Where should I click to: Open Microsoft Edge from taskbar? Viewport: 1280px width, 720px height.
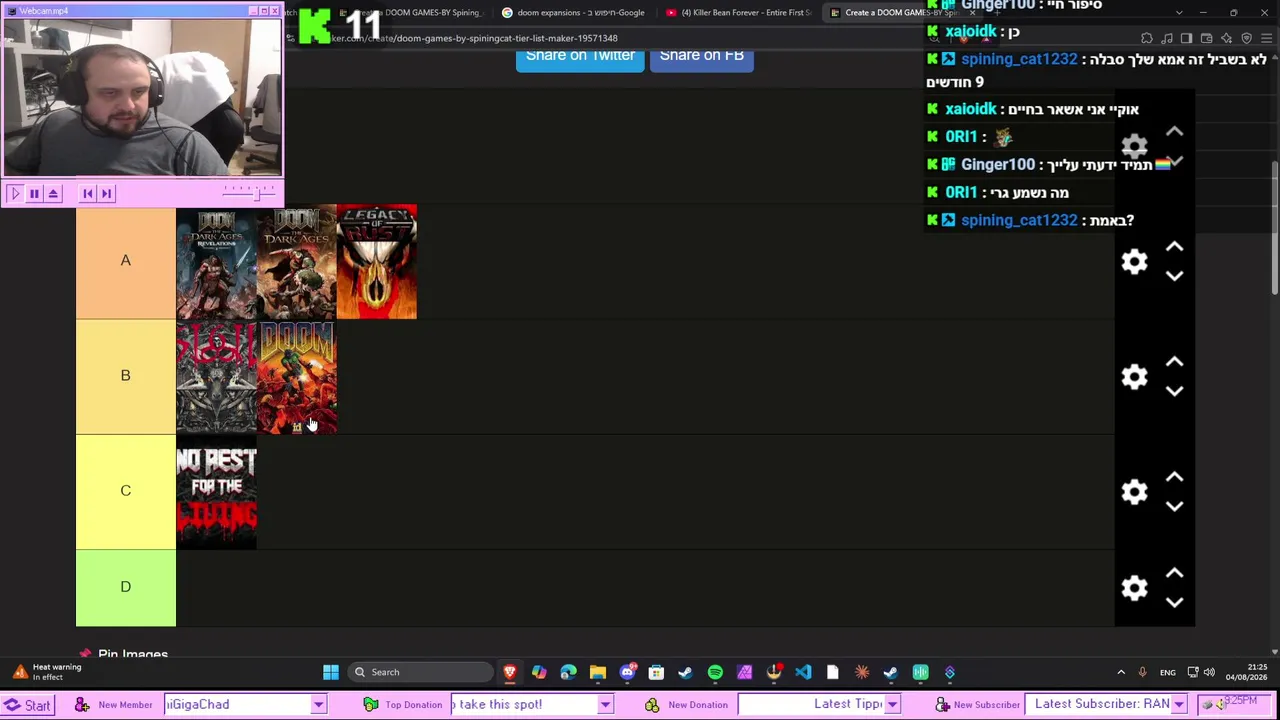tap(568, 672)
